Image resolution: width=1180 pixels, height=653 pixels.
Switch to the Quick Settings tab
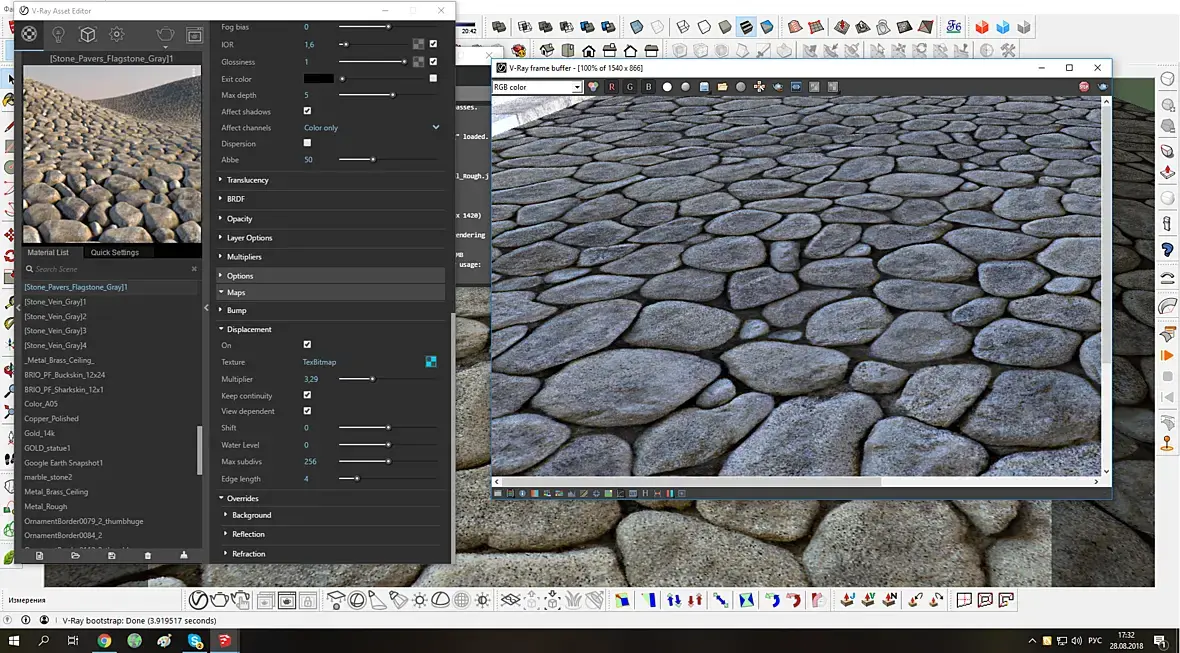click(115, 252)
